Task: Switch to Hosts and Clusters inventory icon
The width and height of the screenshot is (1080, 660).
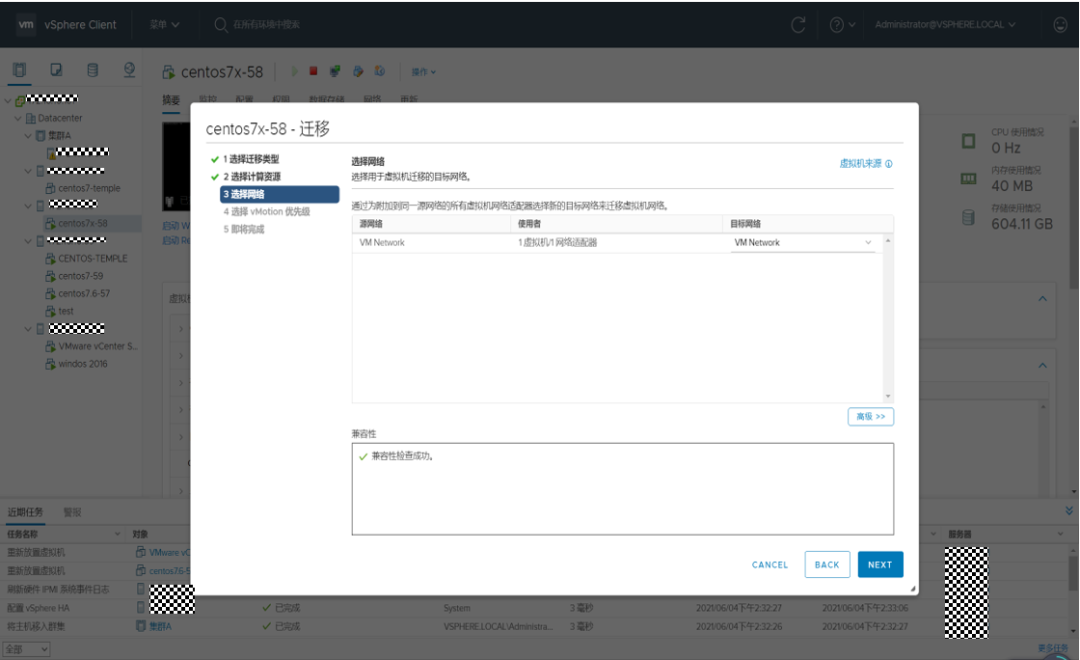Action: [x=19, y=70]
